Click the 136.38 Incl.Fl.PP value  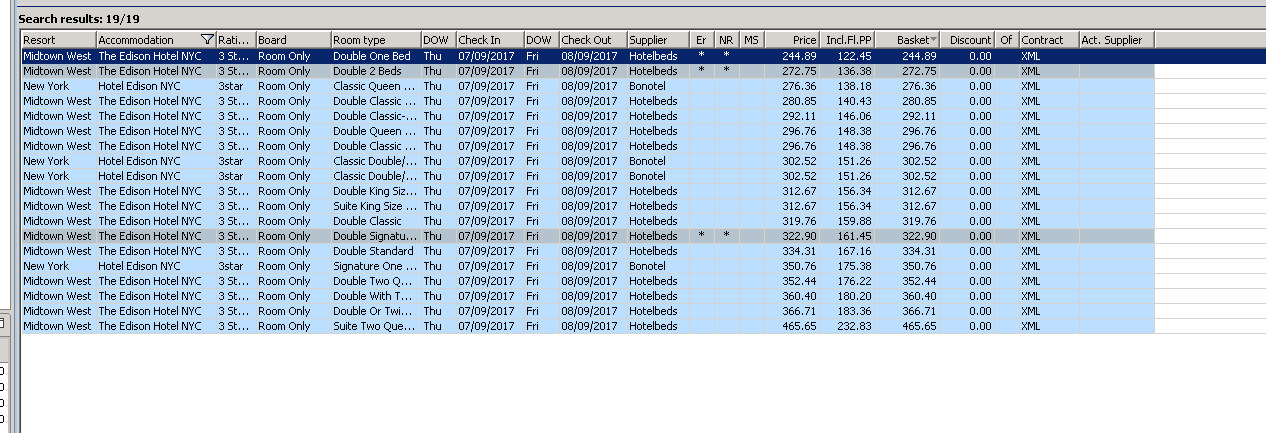coord(855,71)
